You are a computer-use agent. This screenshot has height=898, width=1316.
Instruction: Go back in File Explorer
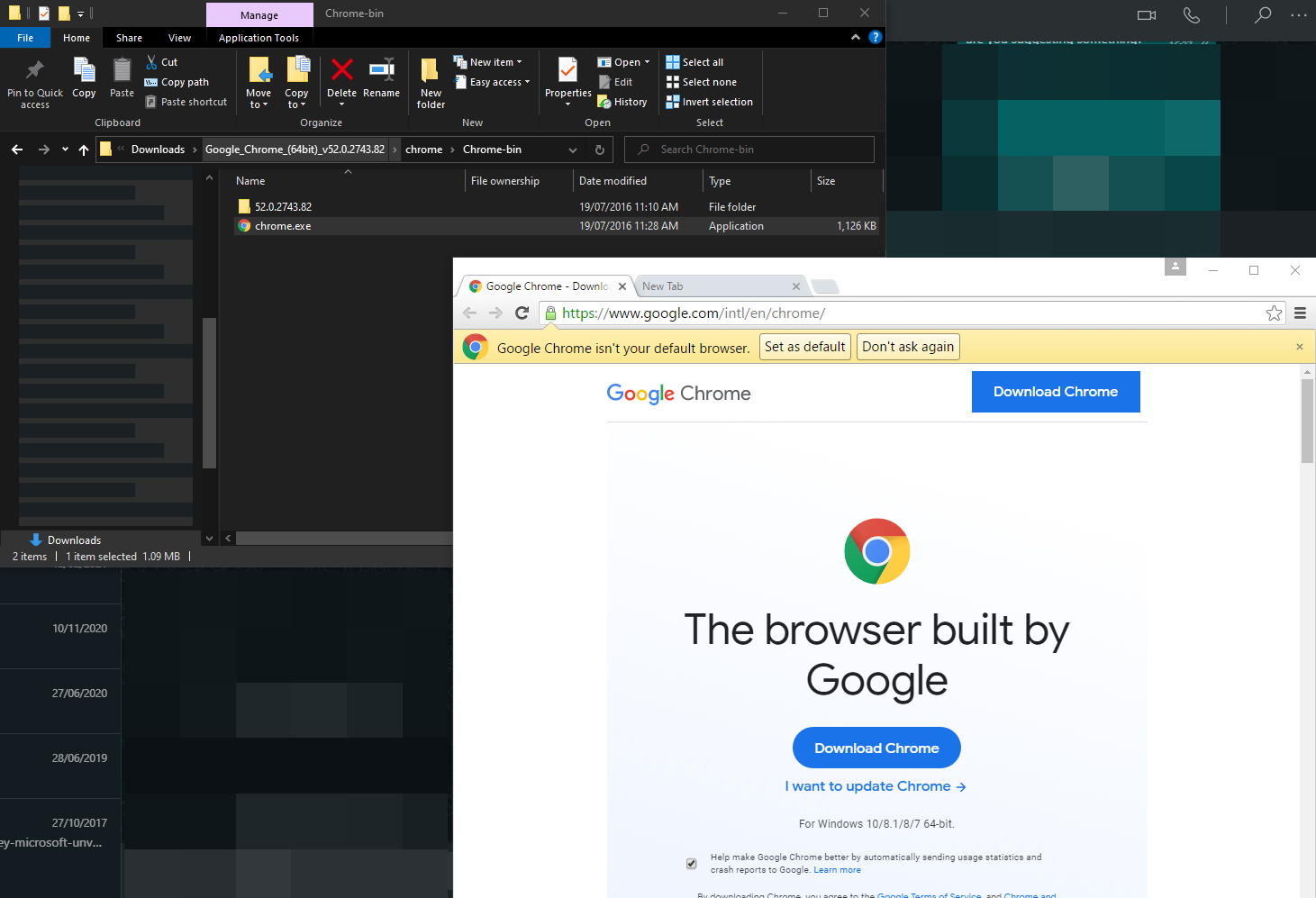[17, 150]
